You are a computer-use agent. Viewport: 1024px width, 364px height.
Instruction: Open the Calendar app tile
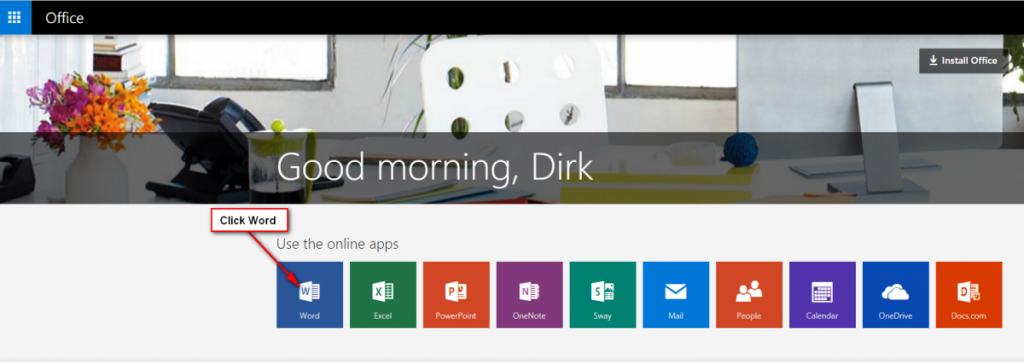[822, 295]
